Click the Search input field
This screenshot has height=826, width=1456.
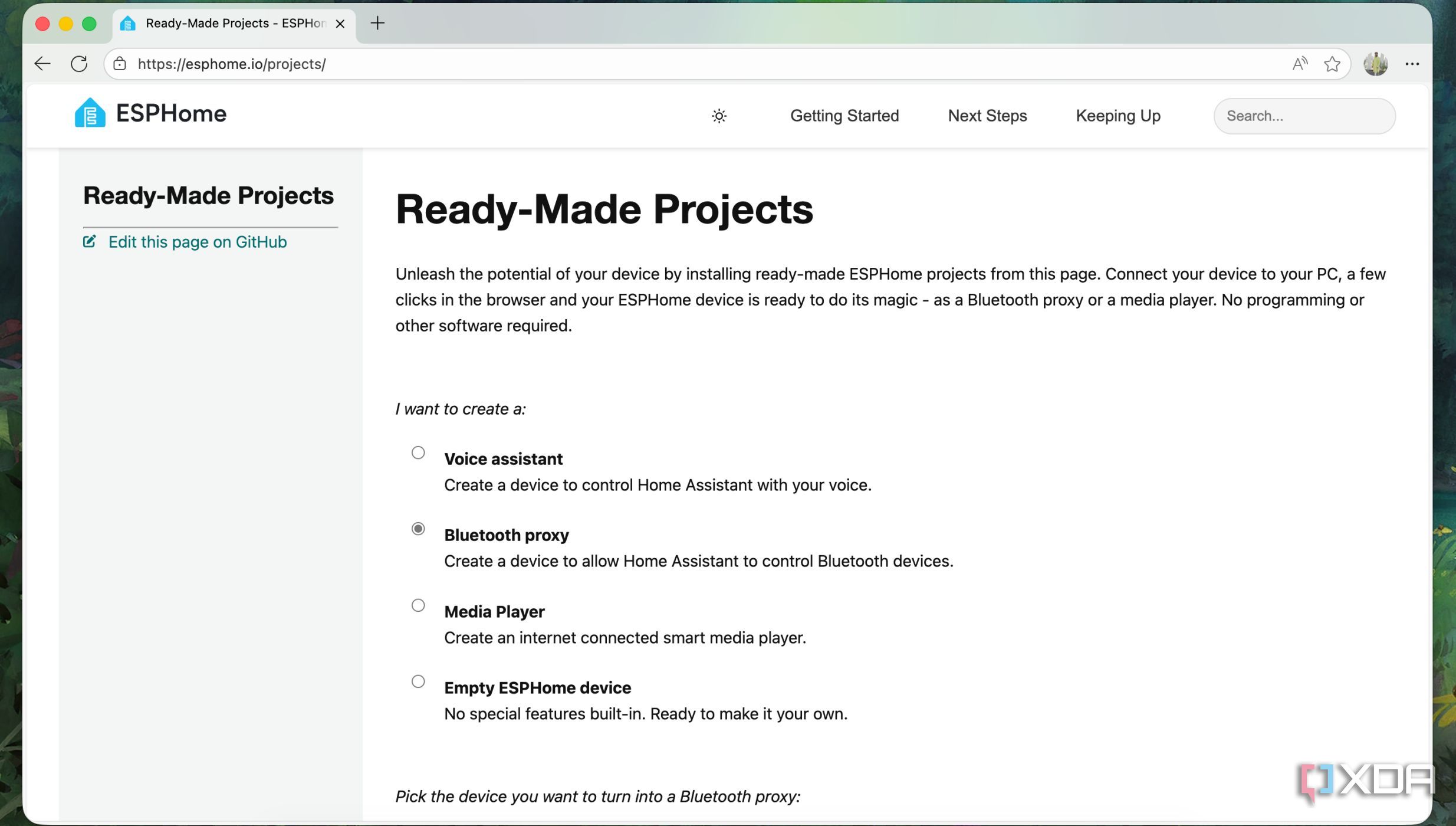[x=1304, y=116]
